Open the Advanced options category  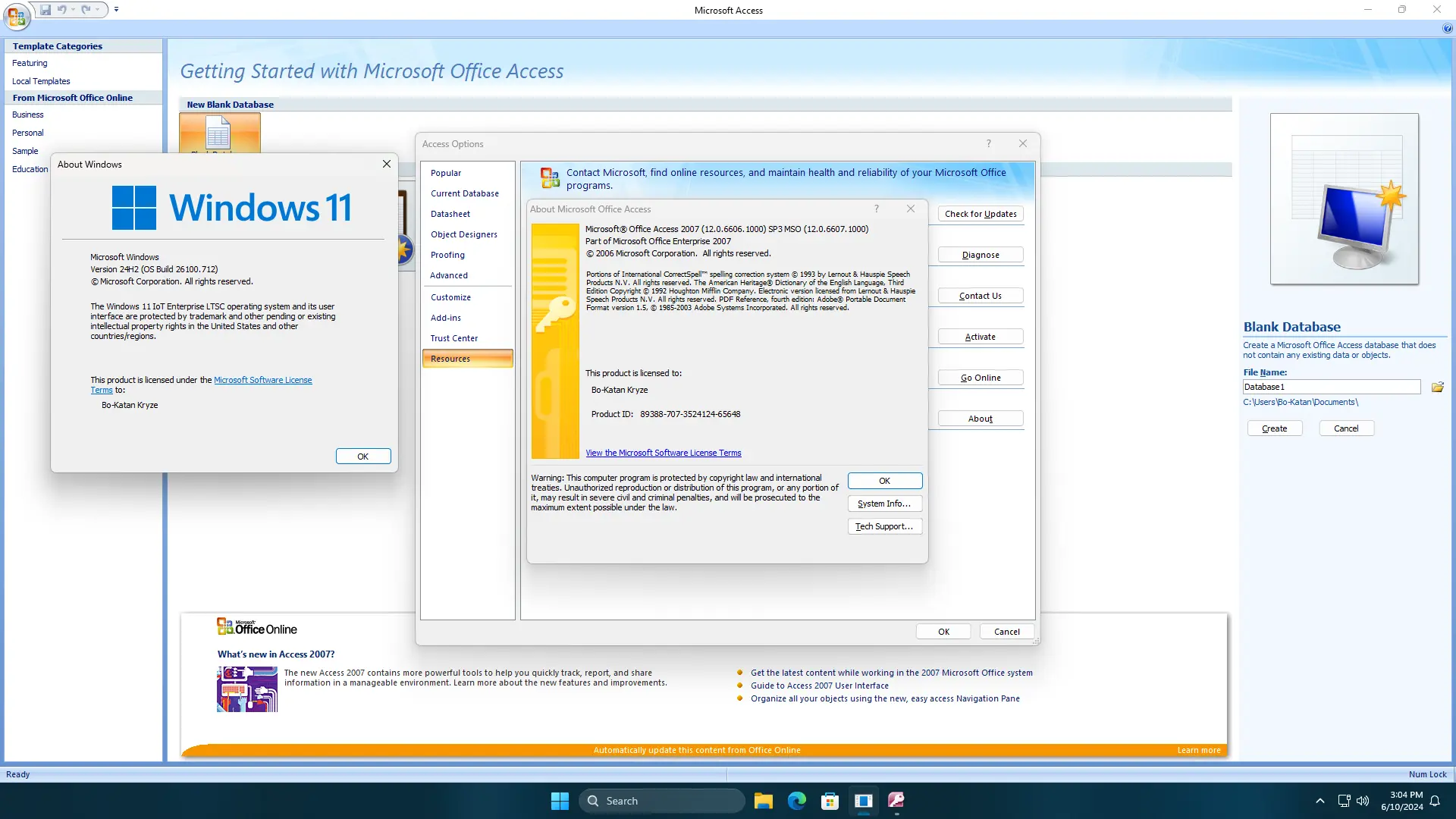tap(467, 275)
